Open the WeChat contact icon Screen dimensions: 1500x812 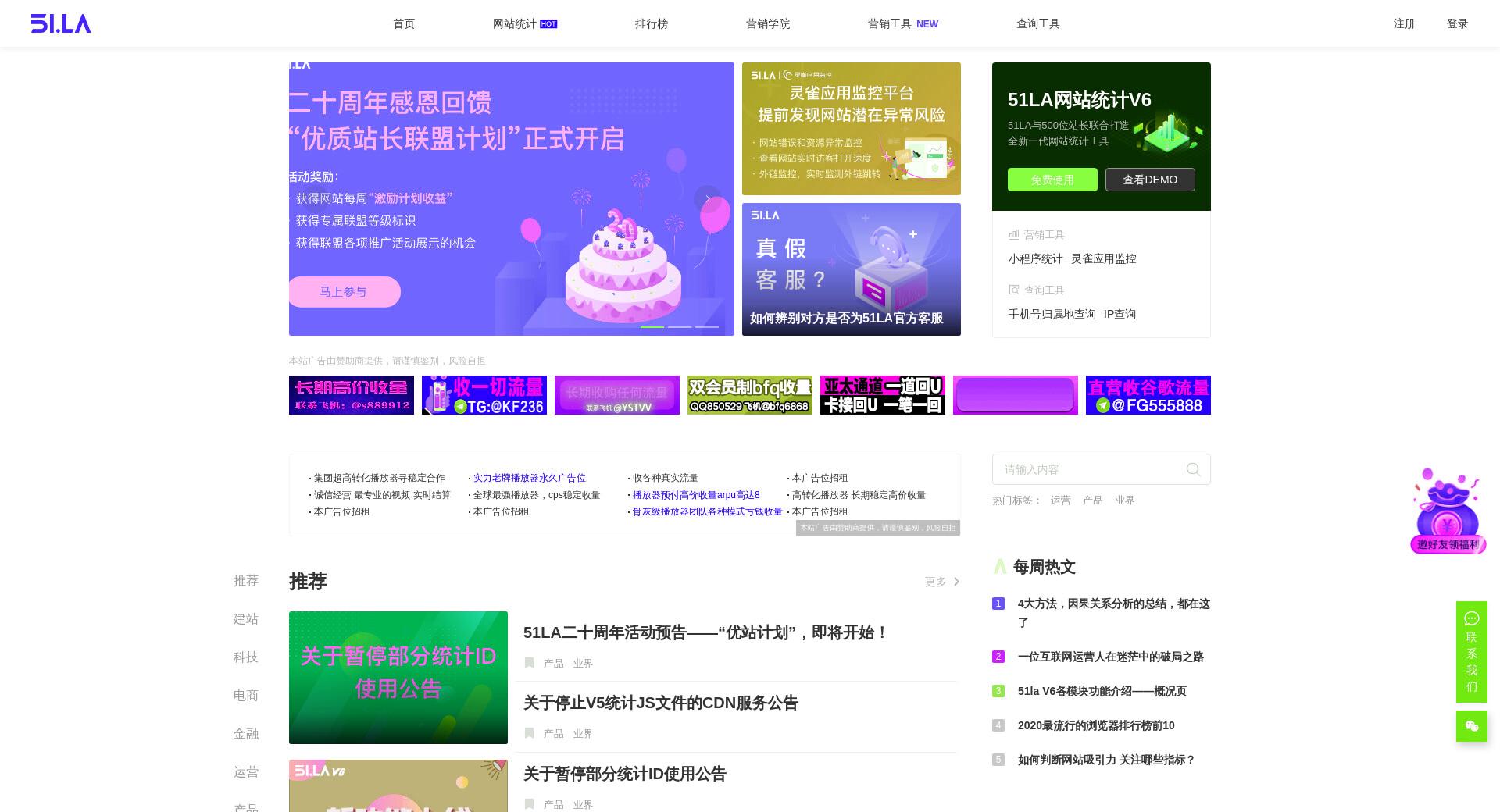click(1472, 726)
